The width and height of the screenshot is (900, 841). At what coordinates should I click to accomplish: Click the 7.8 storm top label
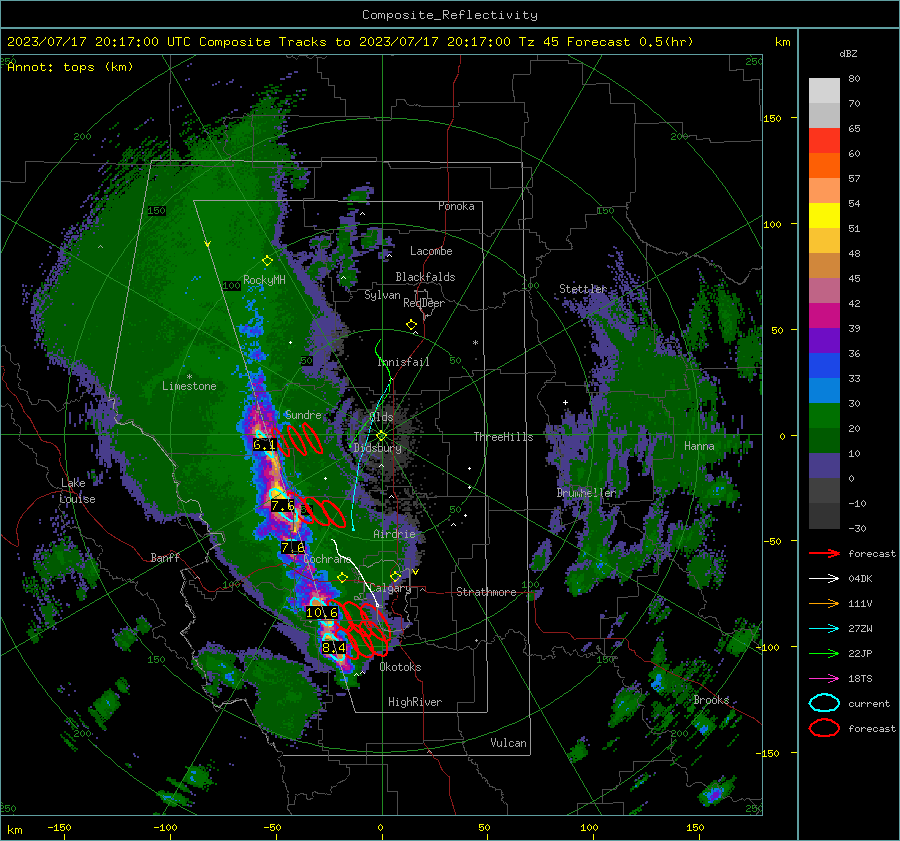pyautogui.click(x=293, y=548)
